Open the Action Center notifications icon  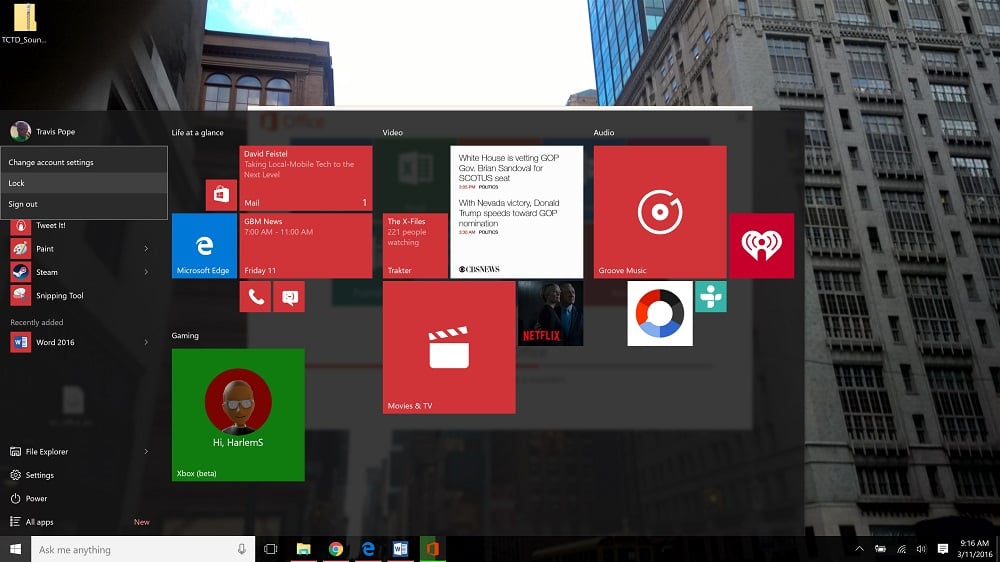(943, 549)
